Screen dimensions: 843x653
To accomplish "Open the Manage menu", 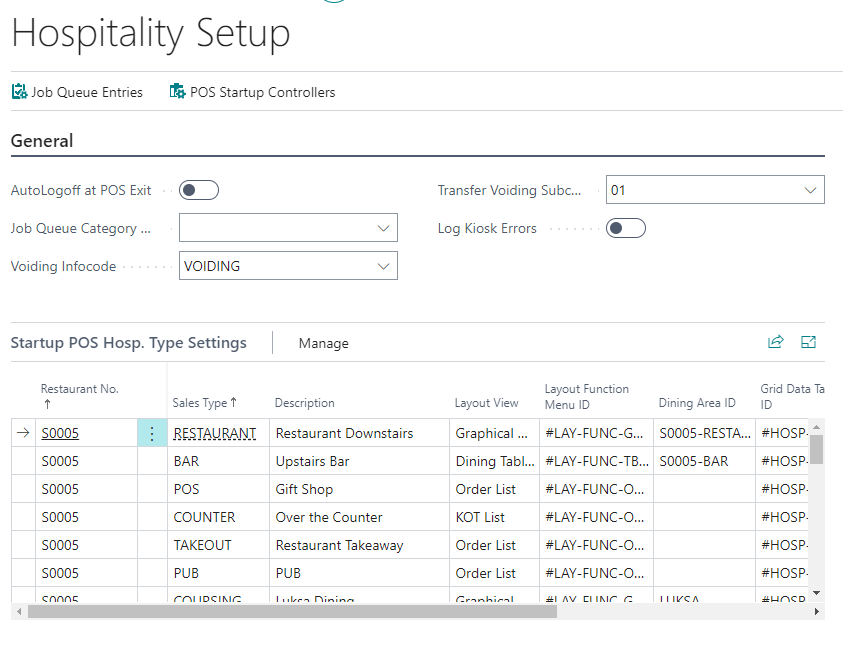I will (x=323, y=343).
